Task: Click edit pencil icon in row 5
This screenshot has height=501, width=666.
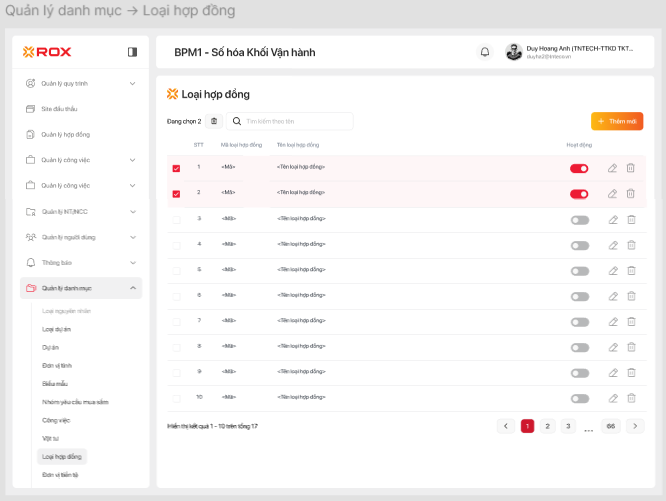Action: [x=613, y=271]
